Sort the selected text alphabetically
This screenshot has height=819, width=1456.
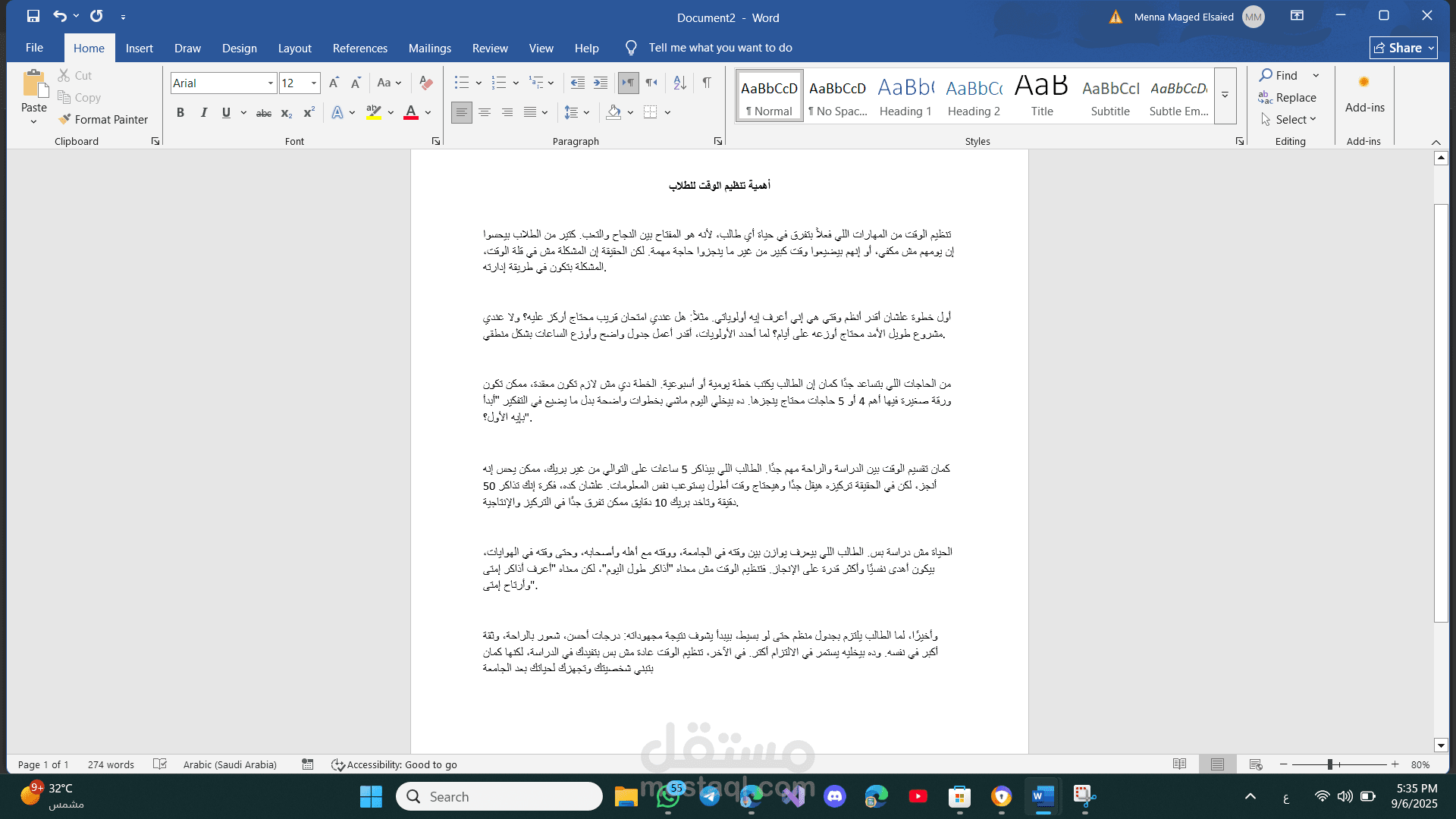point(679,83)
